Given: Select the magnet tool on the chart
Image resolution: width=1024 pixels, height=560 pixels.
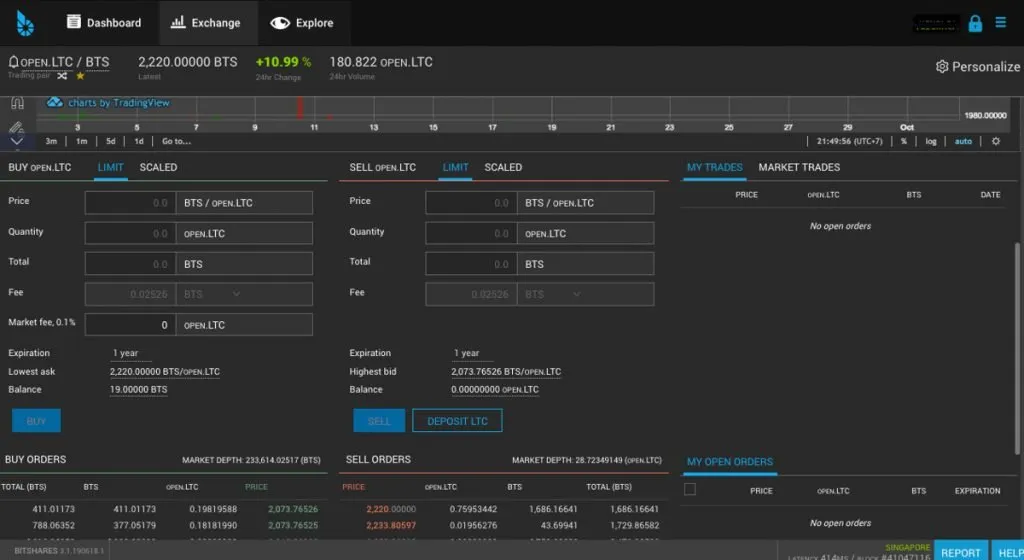Looking at the screenshot, I should [x=17, y=103].
